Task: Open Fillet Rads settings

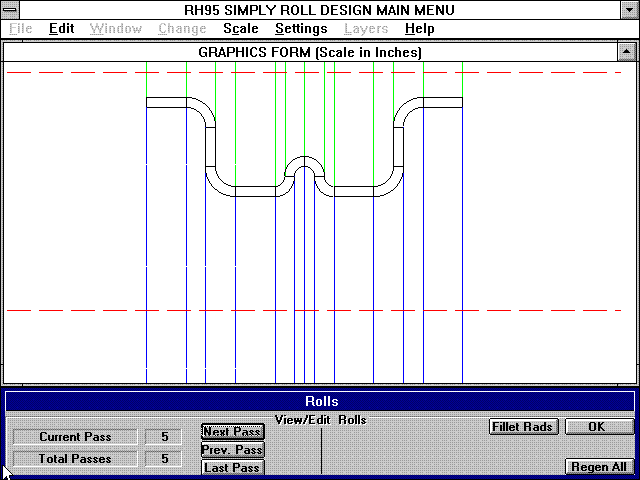Action: [523, 427]
